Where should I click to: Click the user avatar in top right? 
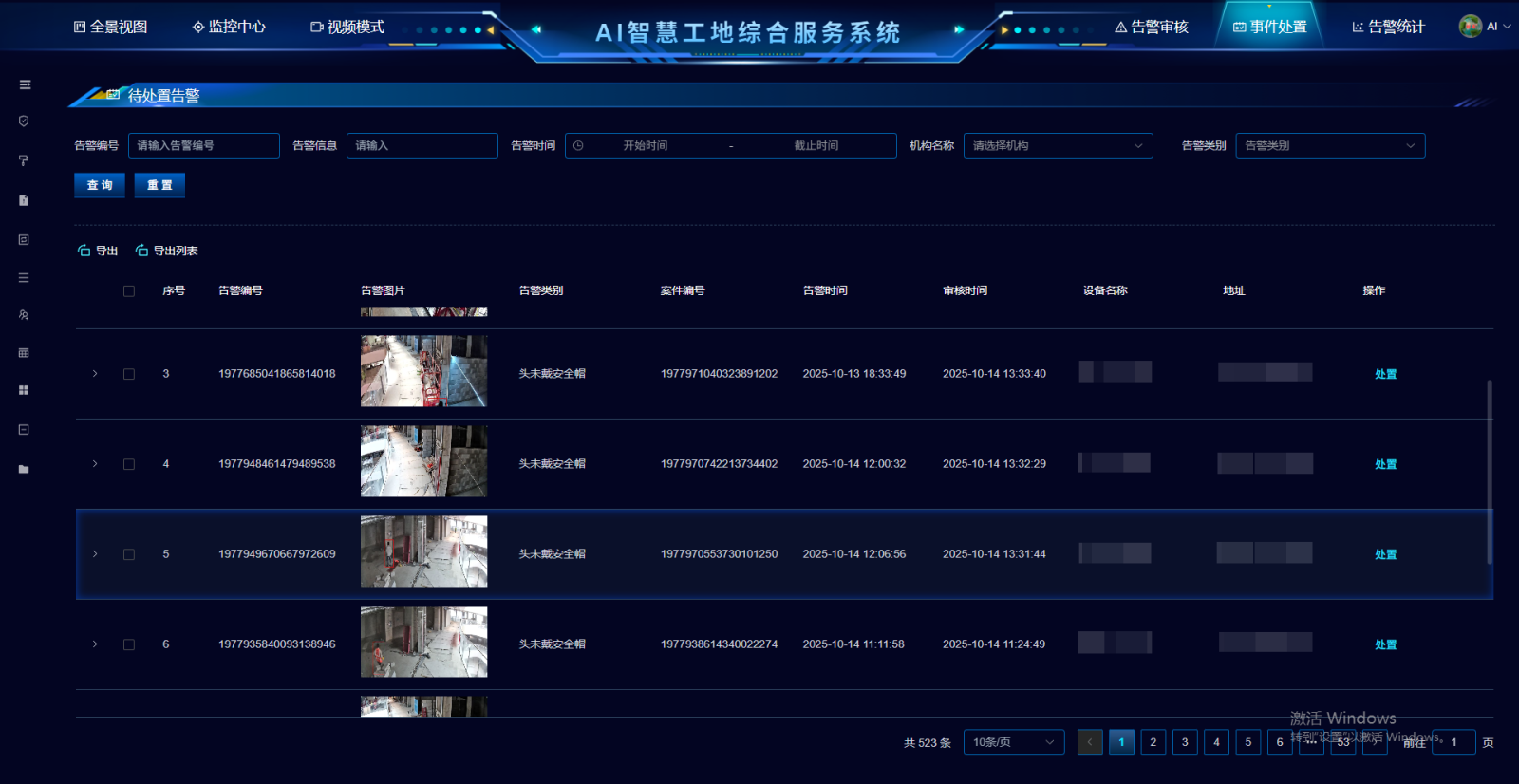click(x=1471, y=27)
